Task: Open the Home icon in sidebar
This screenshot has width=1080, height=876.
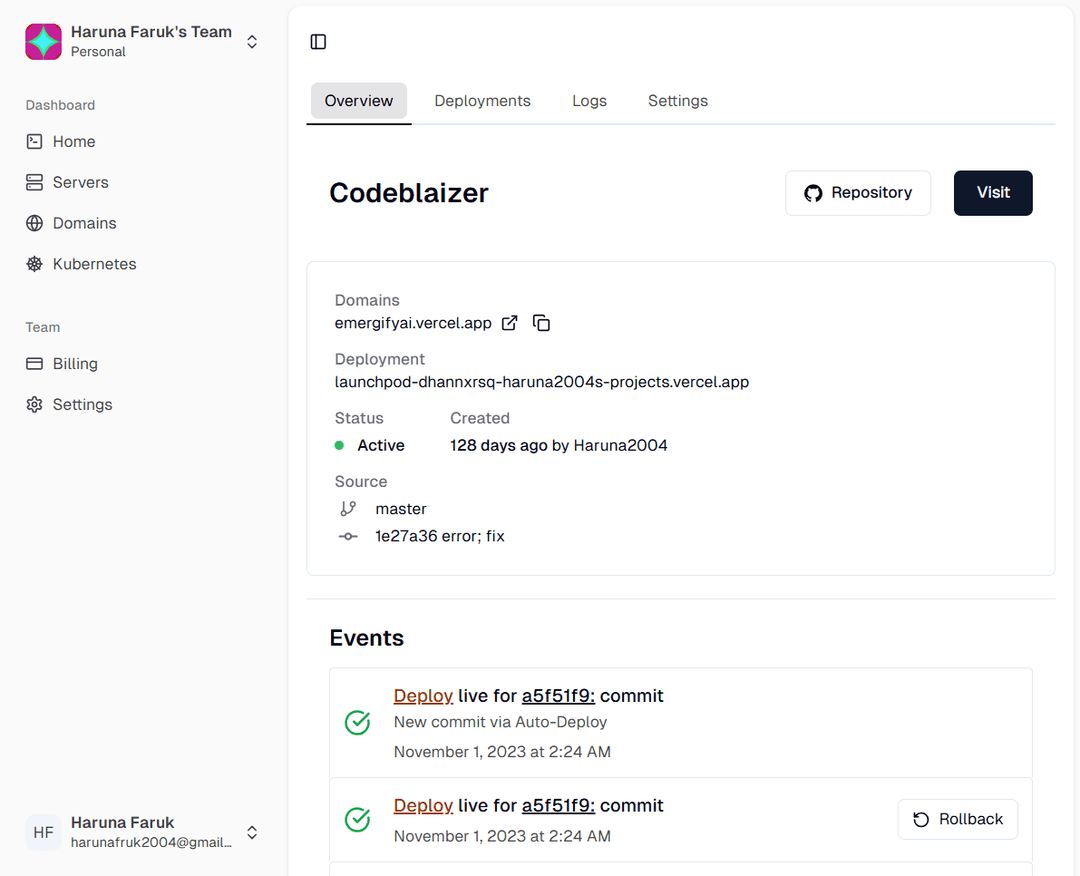Action: (x=34, y=142)
